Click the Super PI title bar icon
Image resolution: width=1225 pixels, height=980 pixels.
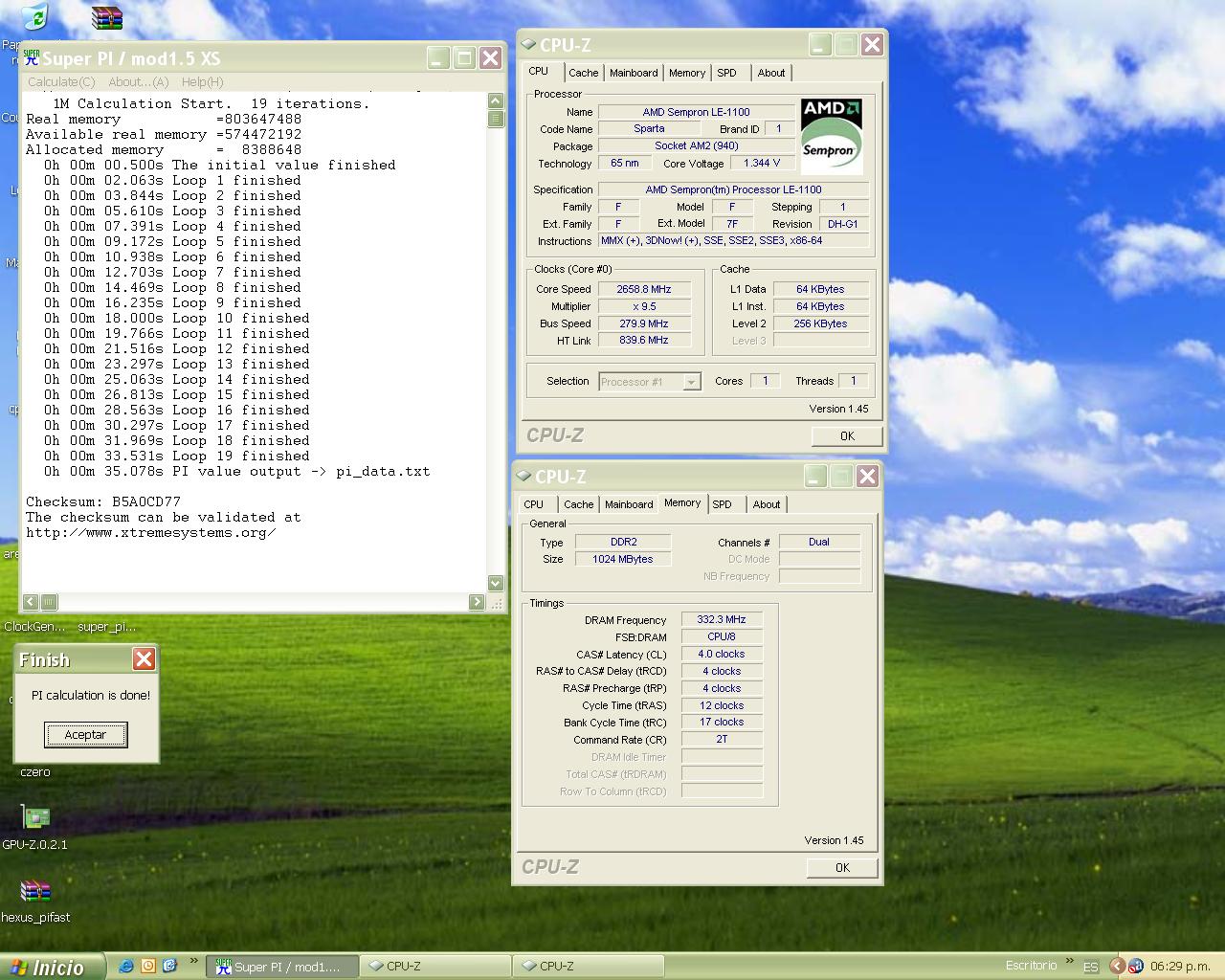pyautogui.click(x=32, y=57)
